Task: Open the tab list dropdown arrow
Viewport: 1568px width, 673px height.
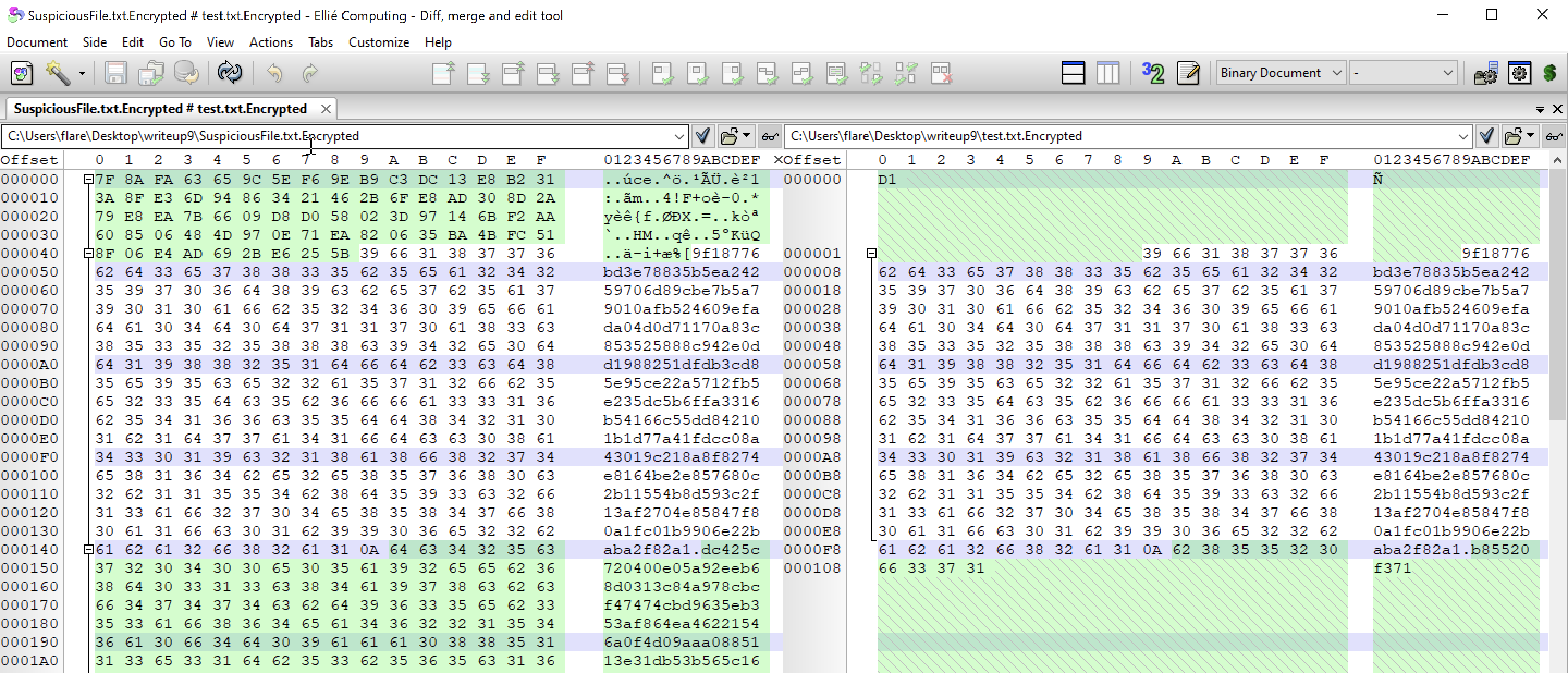Action: [1540, 109]
